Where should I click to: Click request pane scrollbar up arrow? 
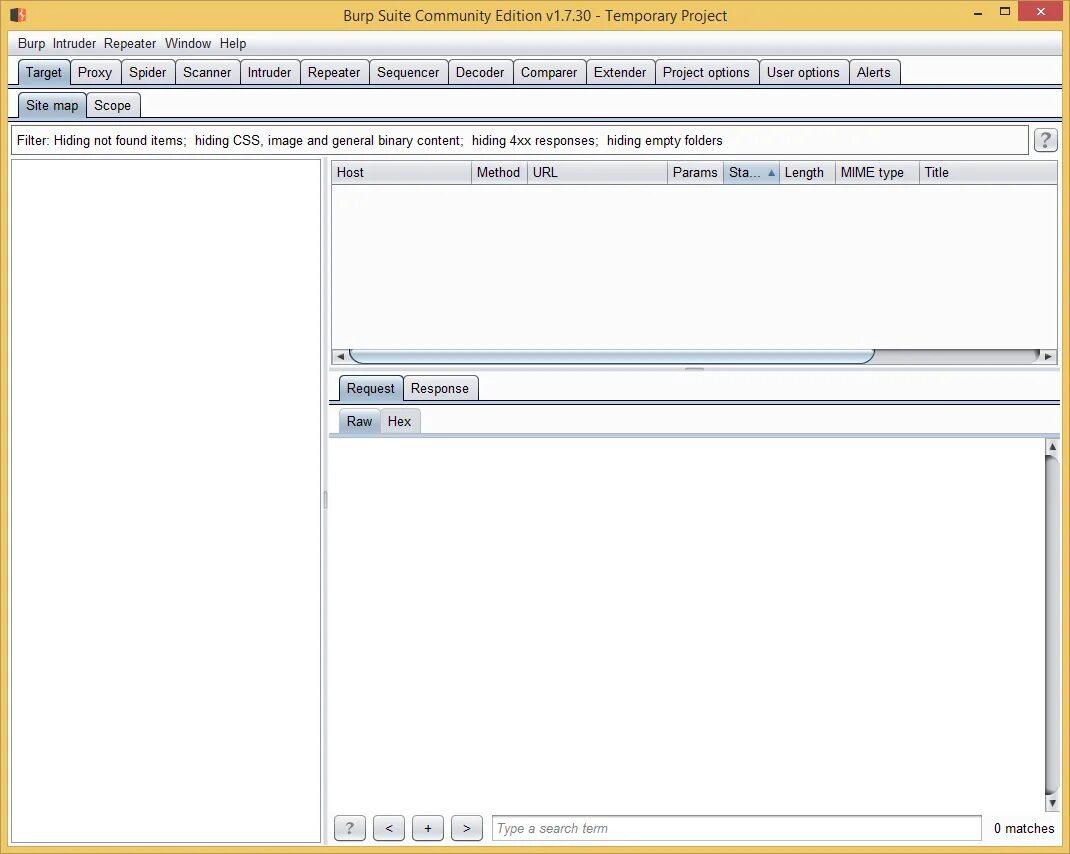1052,446
